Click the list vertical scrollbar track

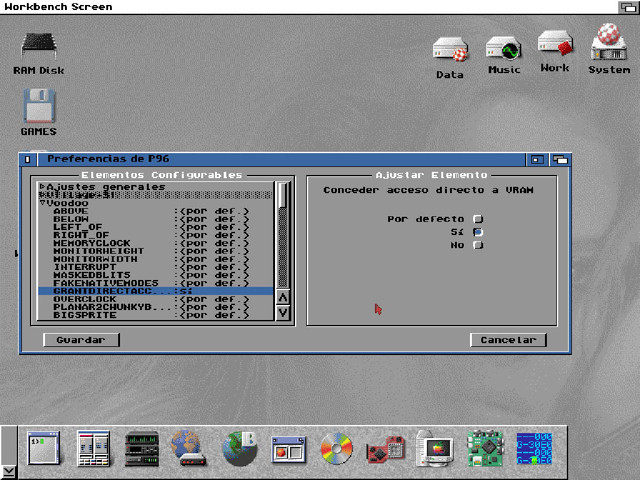[283, 247]
